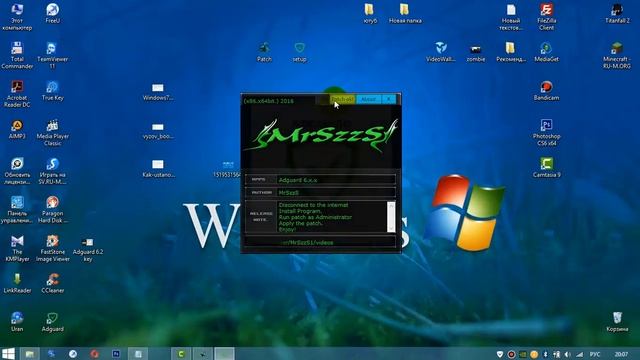
Task: Open Photoshop from the taskbar
Action: (116, 353)
